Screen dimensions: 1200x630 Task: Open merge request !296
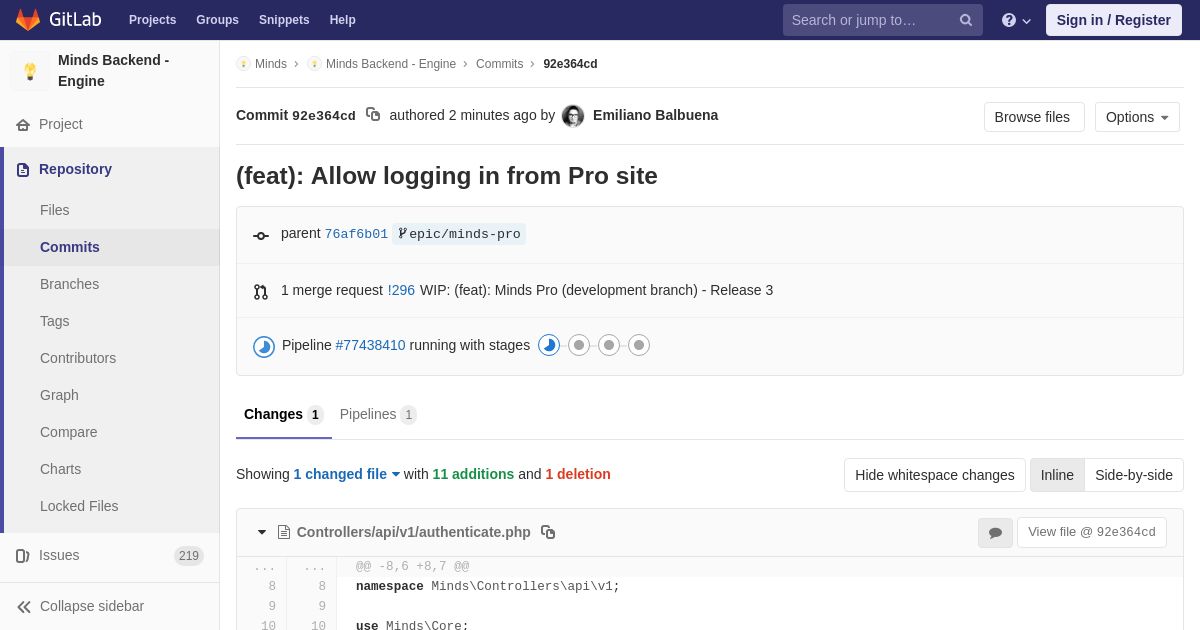click(401, 290)
